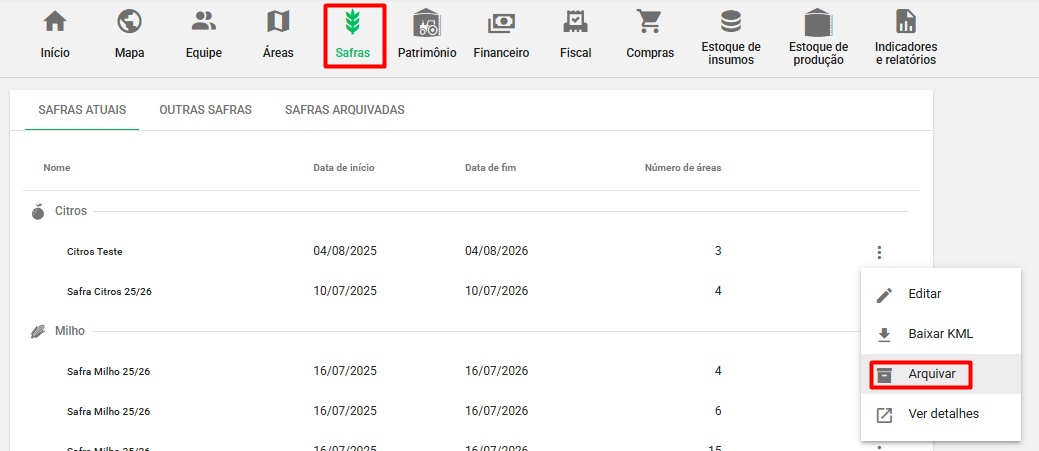The height and width of the screenshot is (451, 1039).
Task: Select the Safra Citros 25/26 row
Action: 109,291
